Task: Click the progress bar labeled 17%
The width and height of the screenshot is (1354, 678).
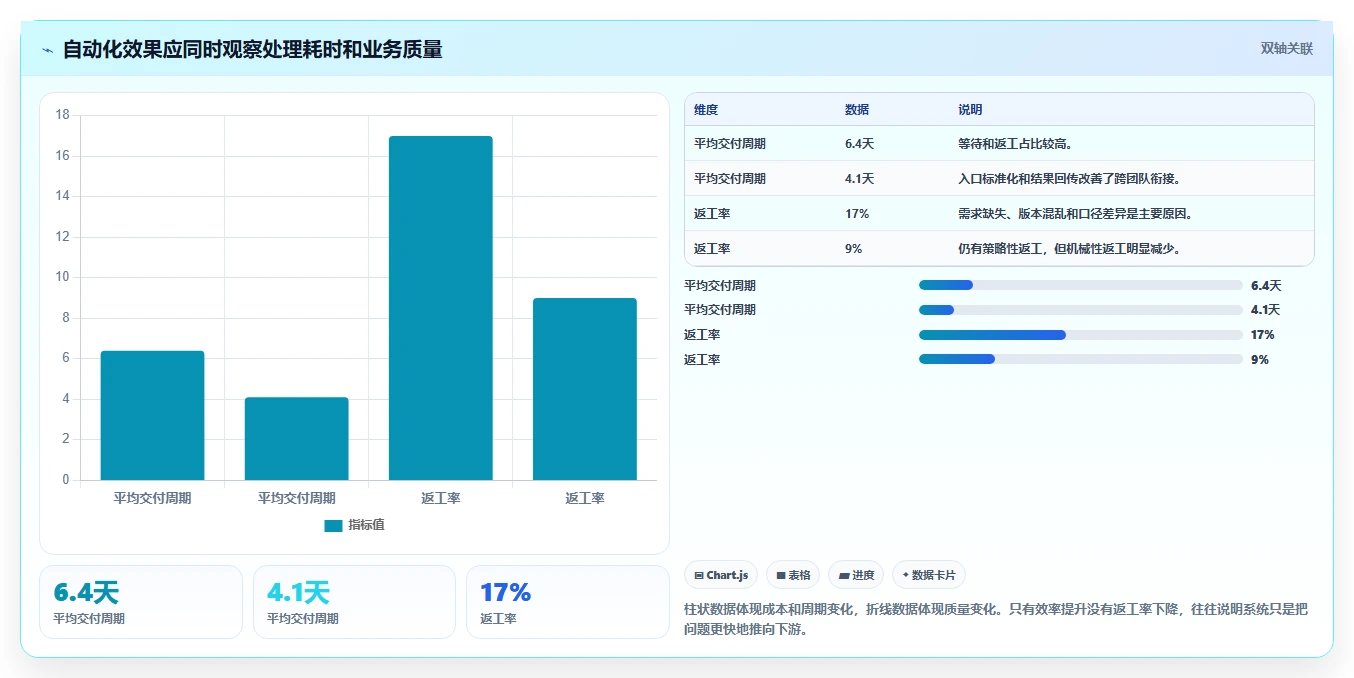Action: (x=1080, y=335)
